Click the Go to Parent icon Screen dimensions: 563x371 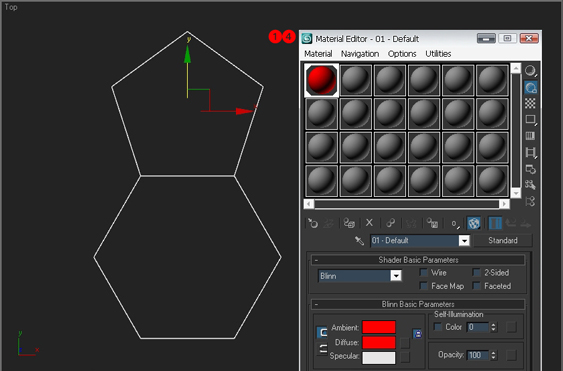click(510, 223)
